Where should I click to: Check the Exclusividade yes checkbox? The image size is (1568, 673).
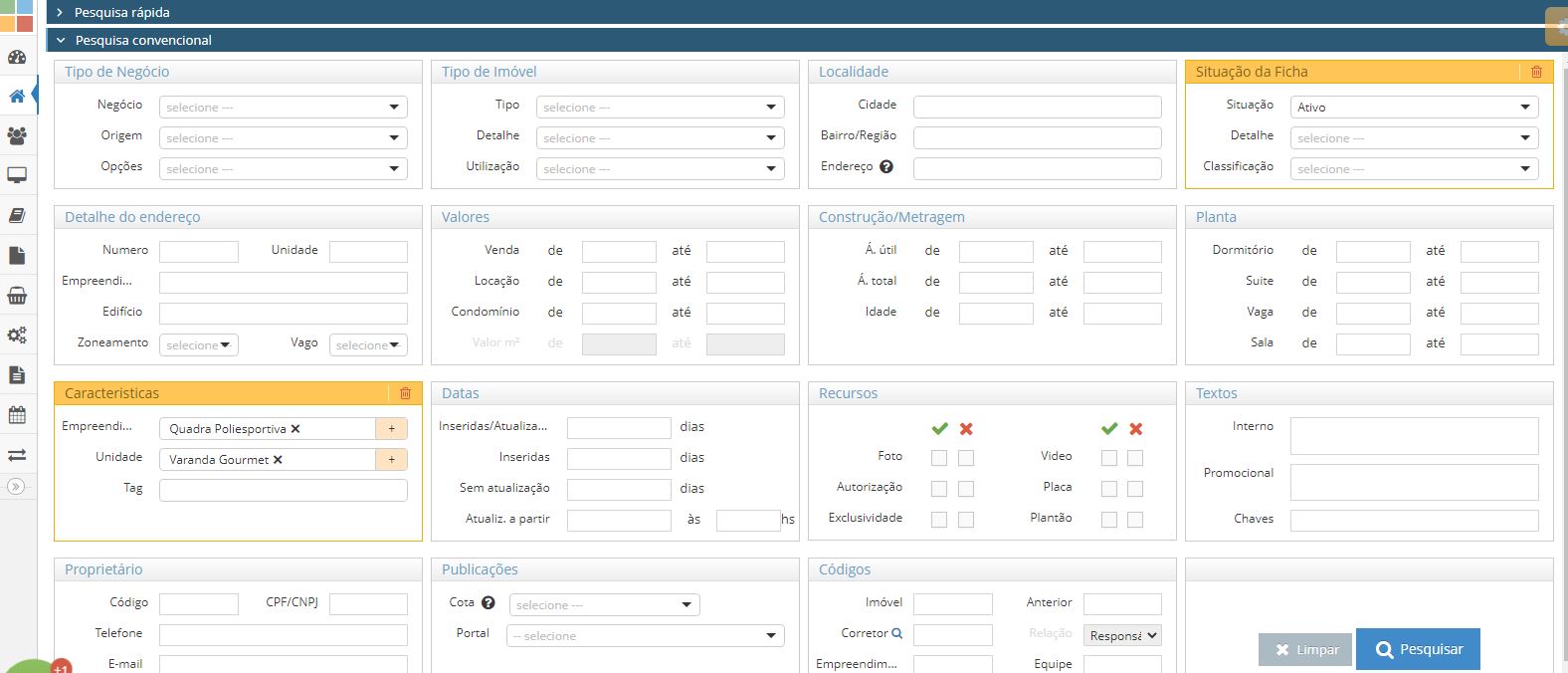coord(938,520)
